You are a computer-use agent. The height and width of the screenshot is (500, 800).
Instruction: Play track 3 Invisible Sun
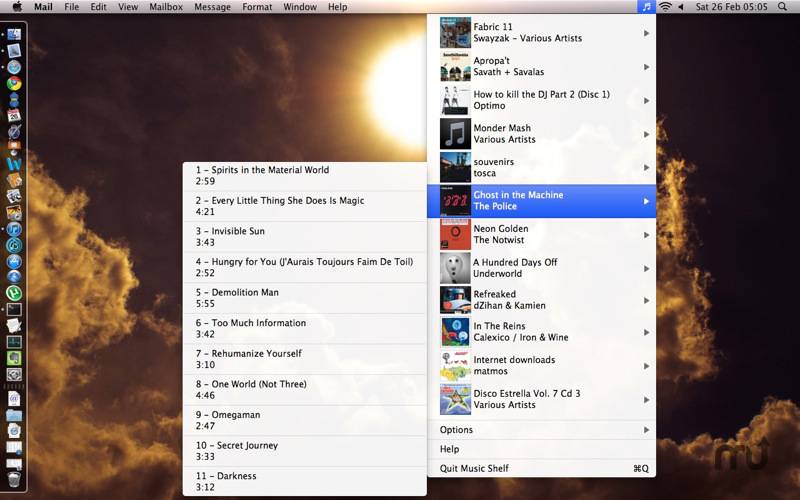pyautogui.click(x=305, y=237)
